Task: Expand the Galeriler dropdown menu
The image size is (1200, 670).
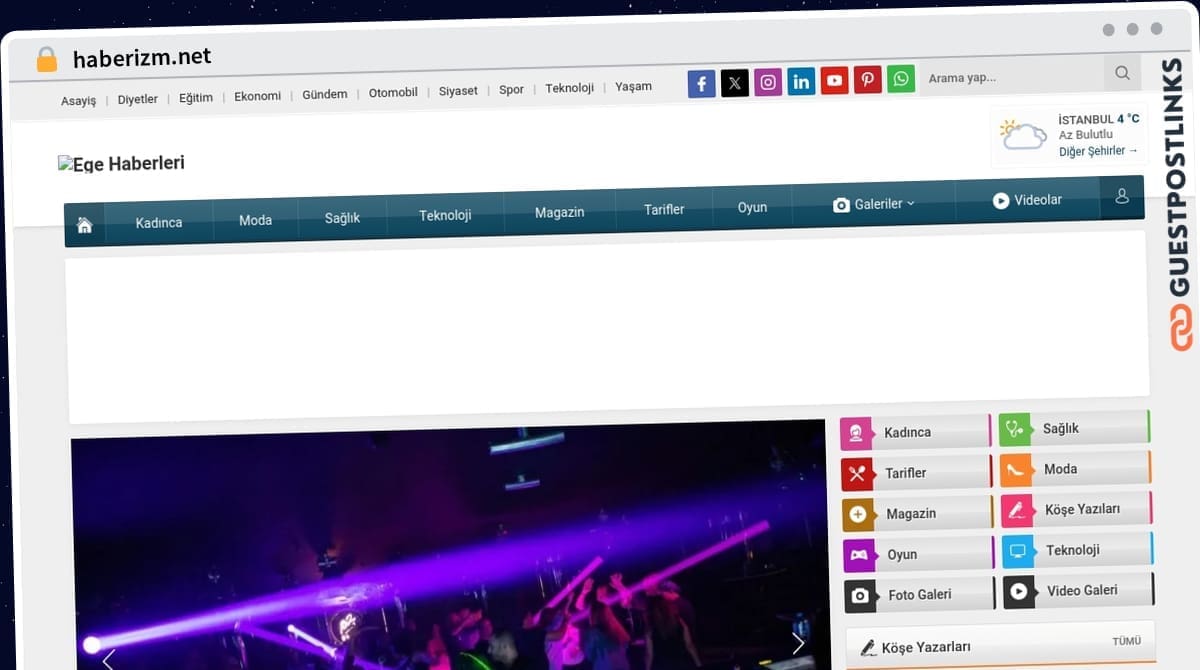Action: click(x=874, y=204)
